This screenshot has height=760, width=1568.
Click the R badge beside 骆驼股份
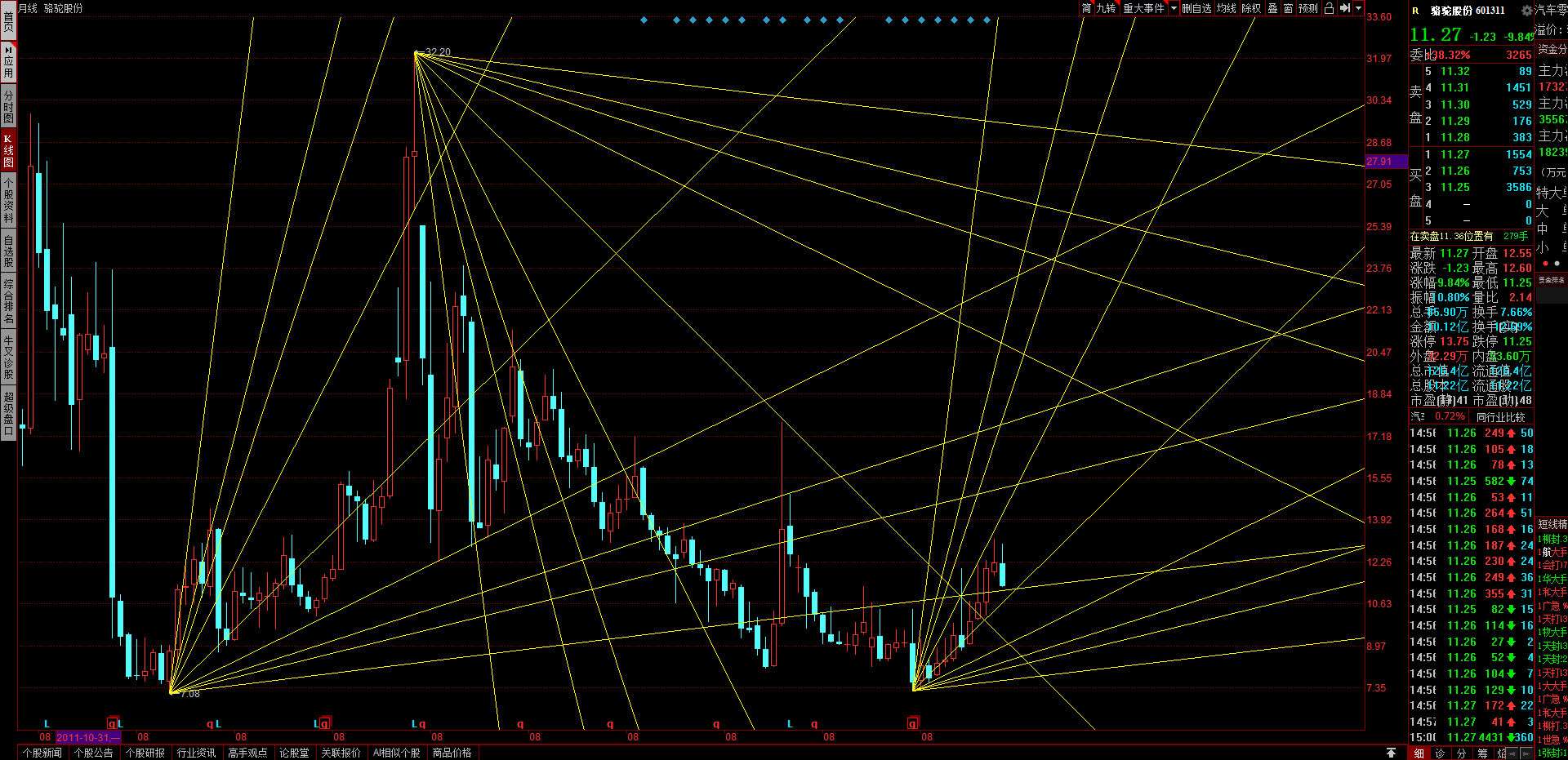tap(1415, 11)
